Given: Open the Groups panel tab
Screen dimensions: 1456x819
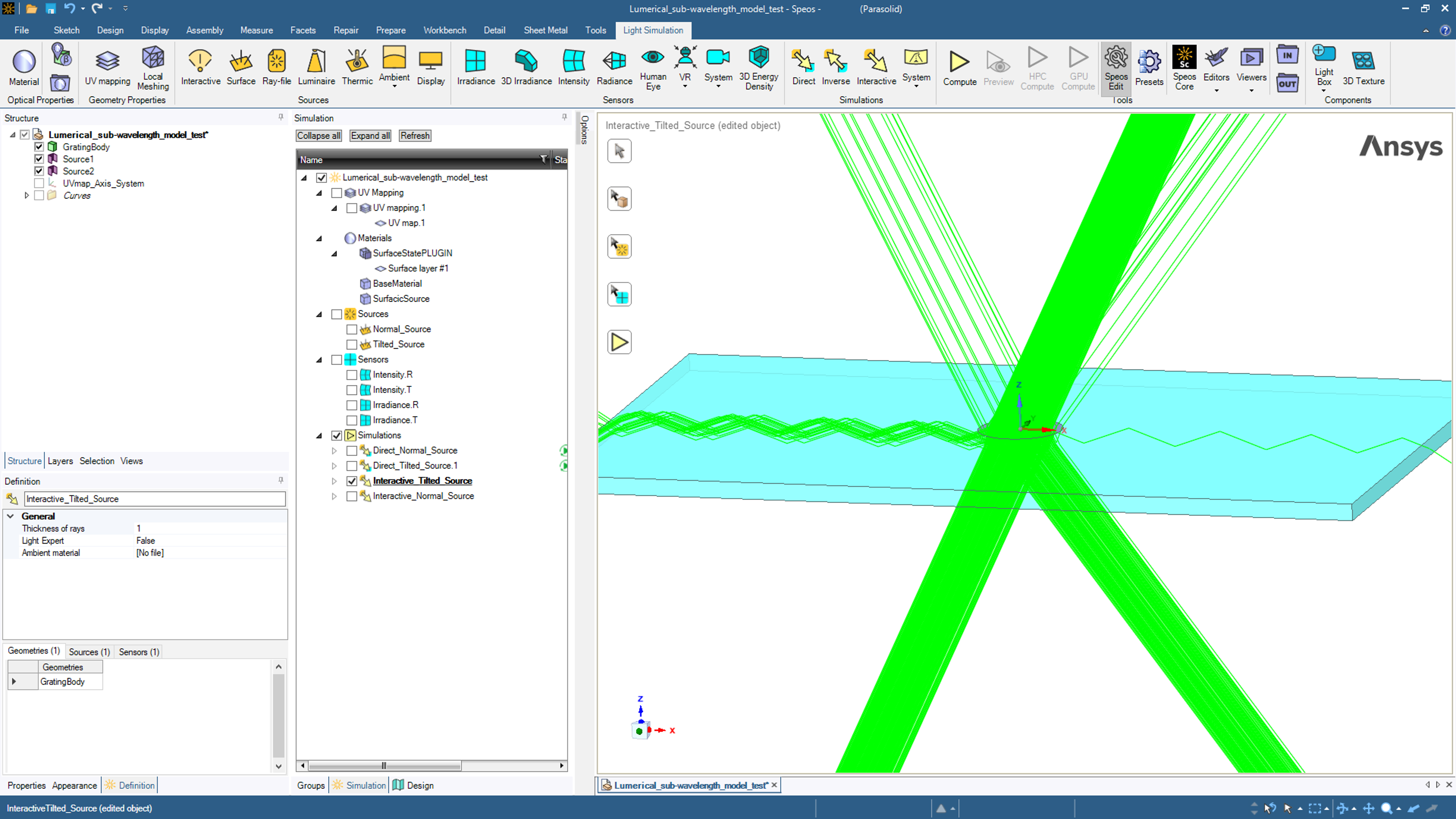Looking at the screenshot, I should pos(311,785).
